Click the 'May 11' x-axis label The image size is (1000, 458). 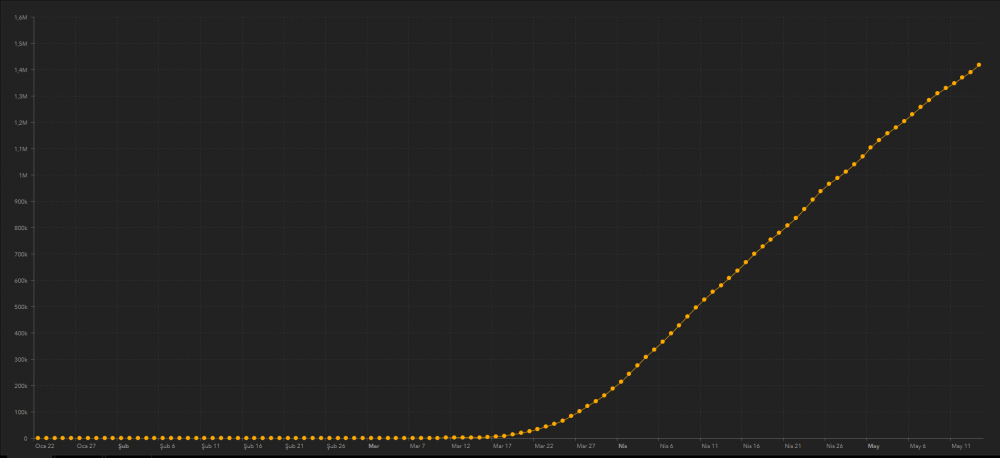(x=960, y=447)
